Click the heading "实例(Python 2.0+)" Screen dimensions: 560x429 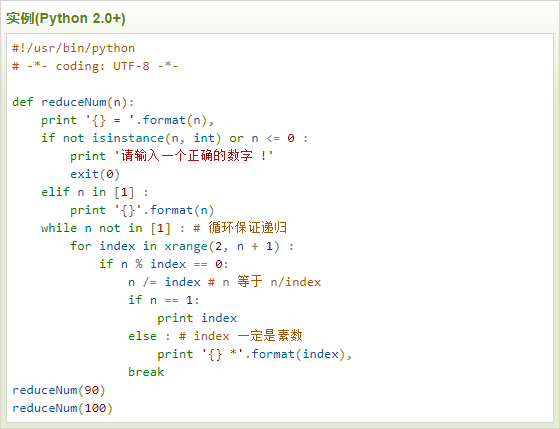pos(66,18)
